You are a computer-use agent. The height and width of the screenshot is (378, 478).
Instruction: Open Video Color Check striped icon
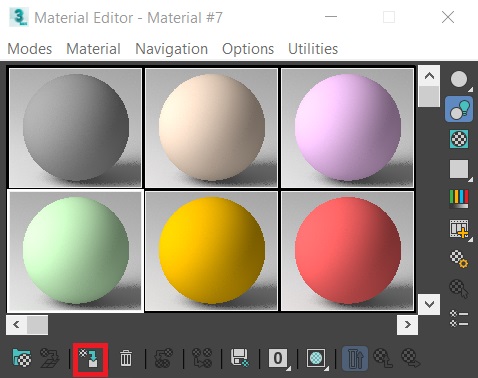tap(459, 199)
